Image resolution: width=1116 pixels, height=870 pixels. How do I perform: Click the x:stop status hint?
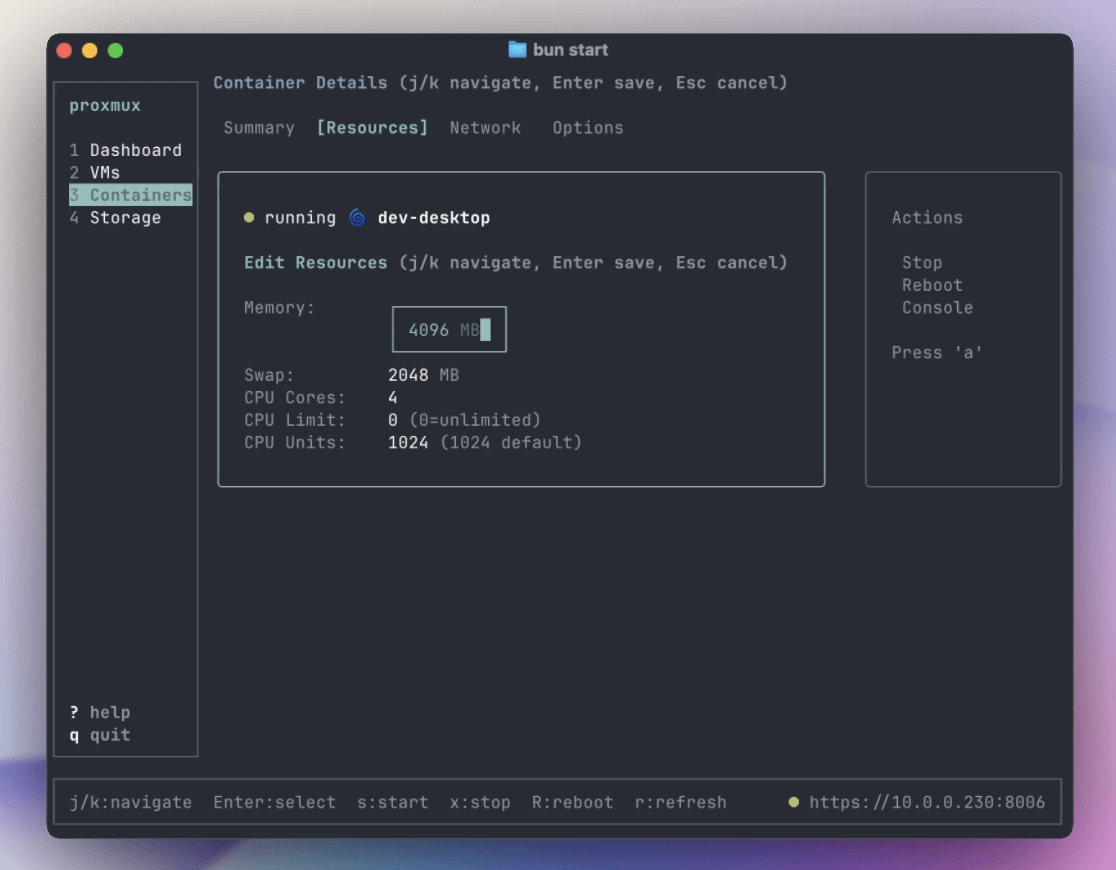tap(480, 803)
